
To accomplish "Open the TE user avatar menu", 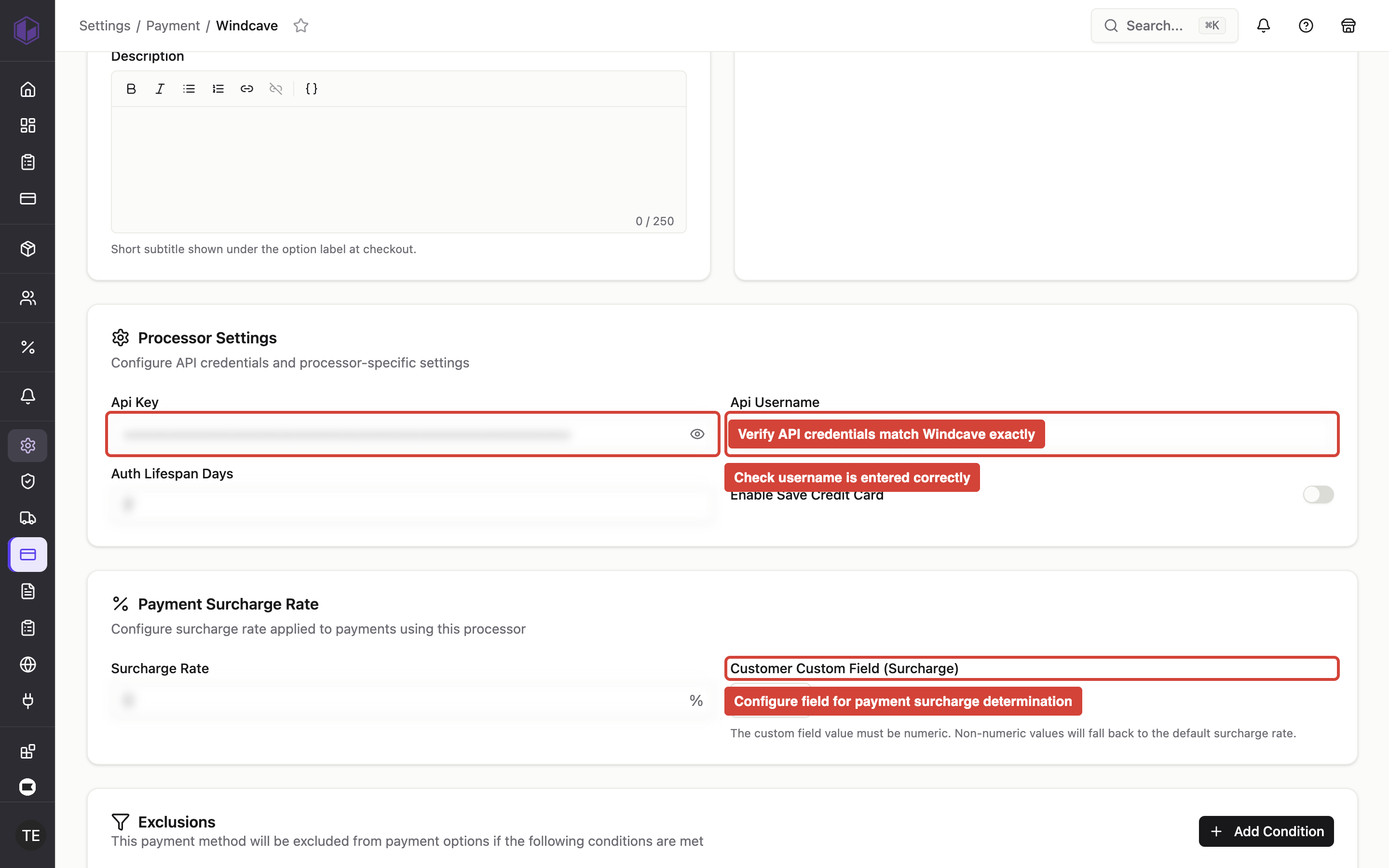I will point(30,835).
